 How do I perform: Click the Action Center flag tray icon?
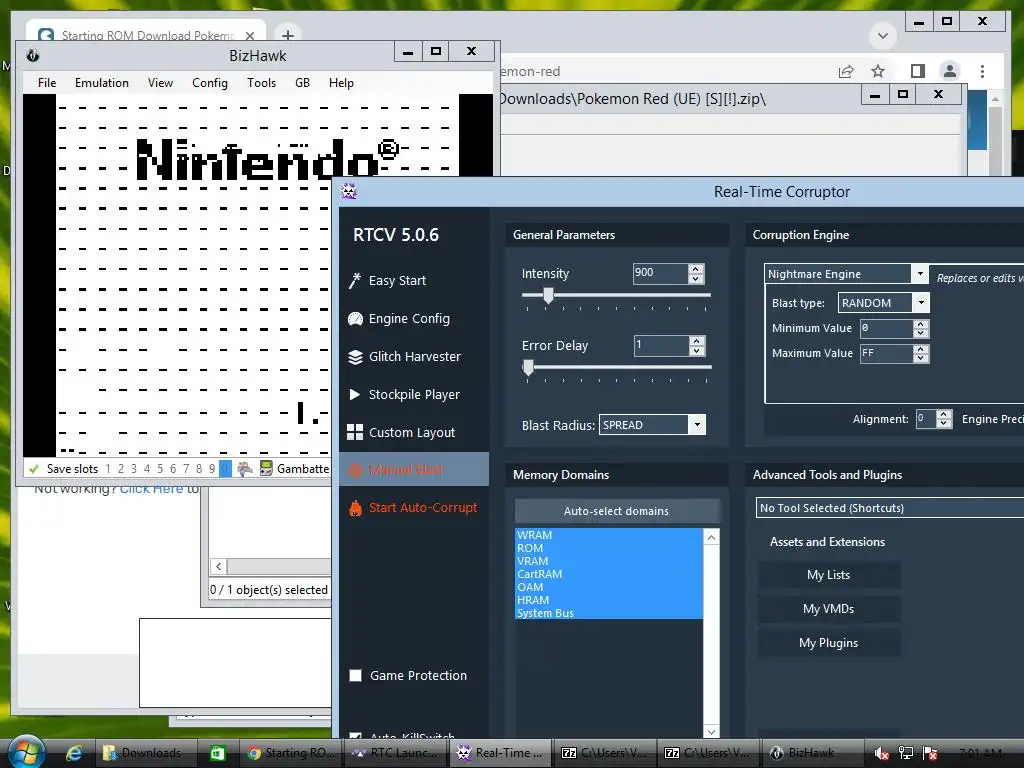click(x=931, y=753)
